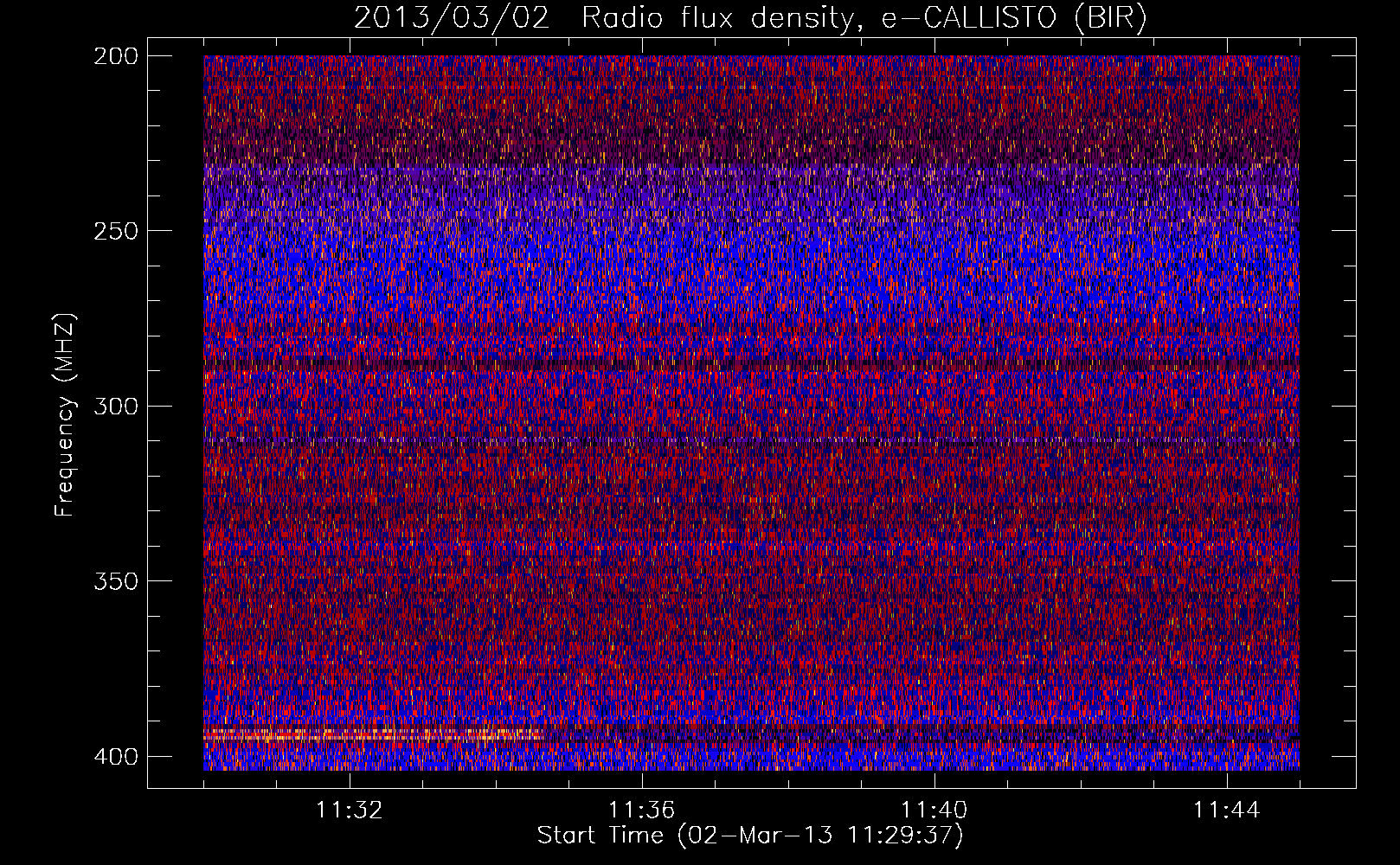Pick the 11:44 time tick label

click(x=1227, y=811)
